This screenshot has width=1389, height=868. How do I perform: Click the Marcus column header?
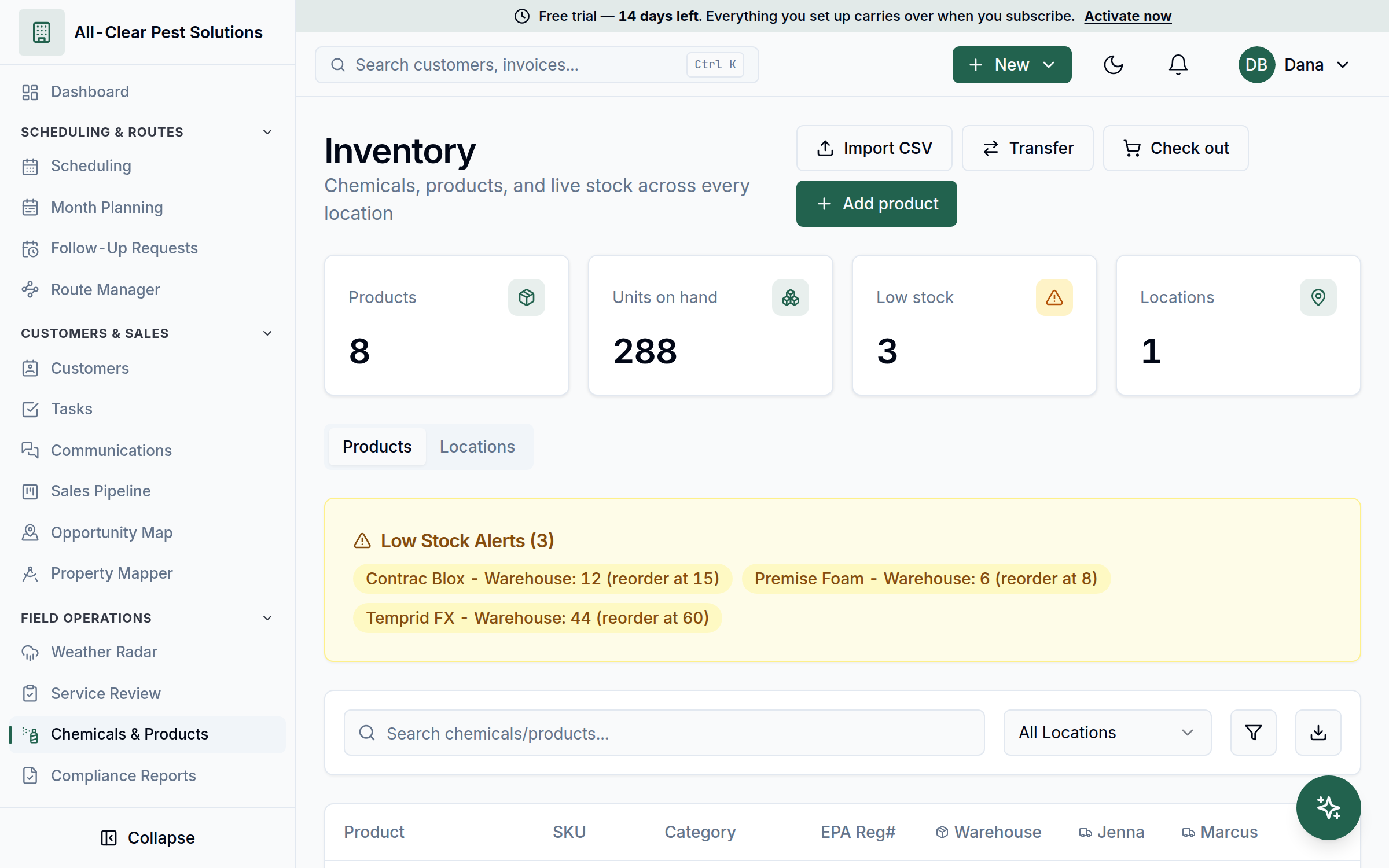1219,832
